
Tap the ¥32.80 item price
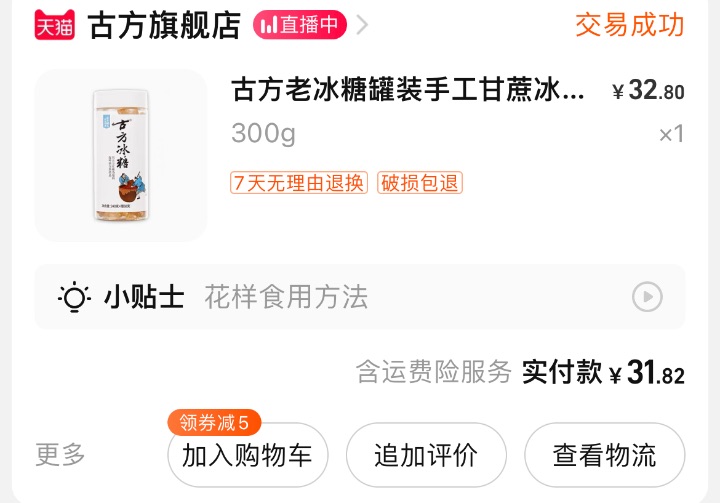[x=648, y=90]
